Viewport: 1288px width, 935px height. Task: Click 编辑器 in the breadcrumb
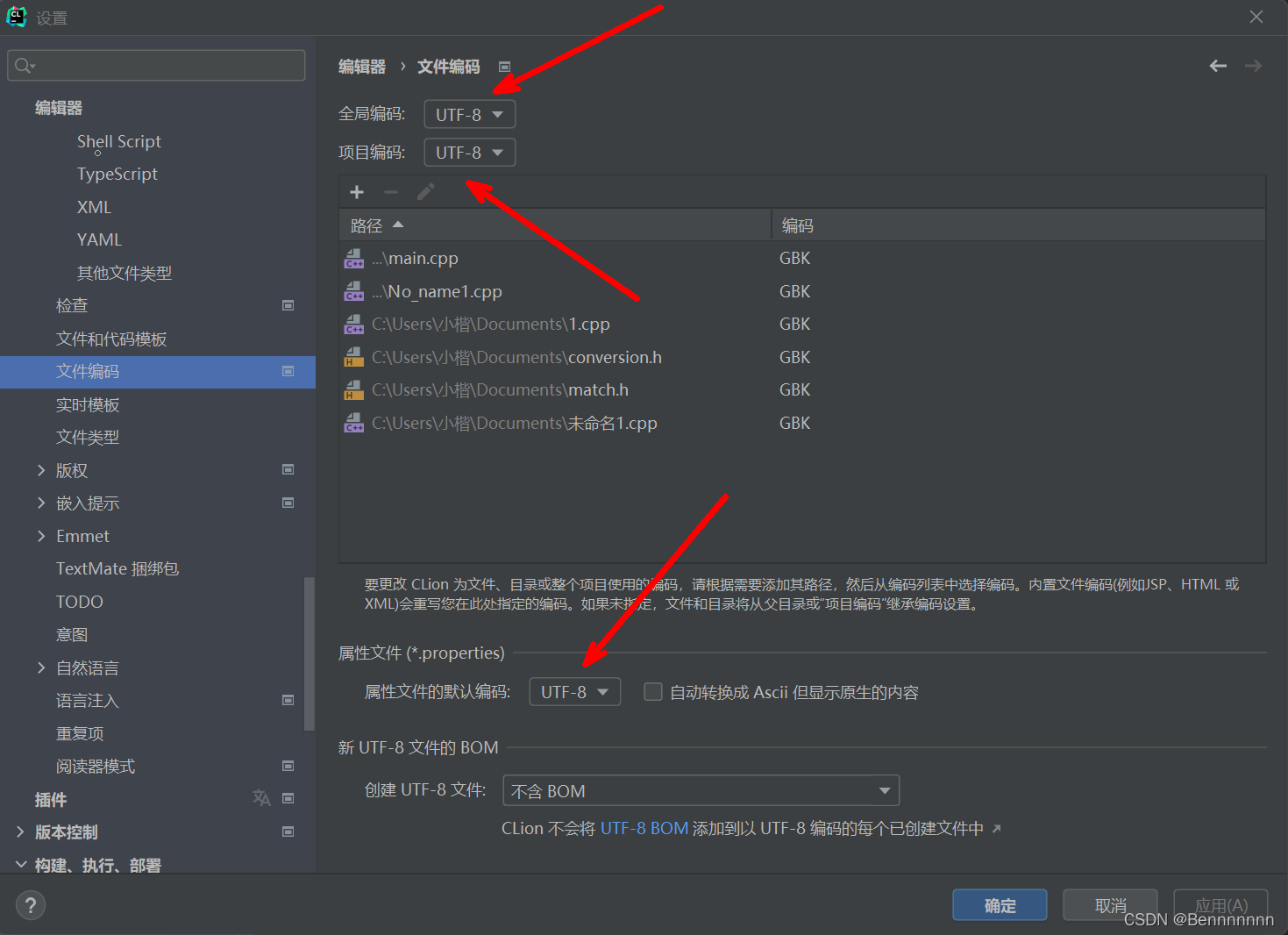pyautogui.click(x=362, y=67)
